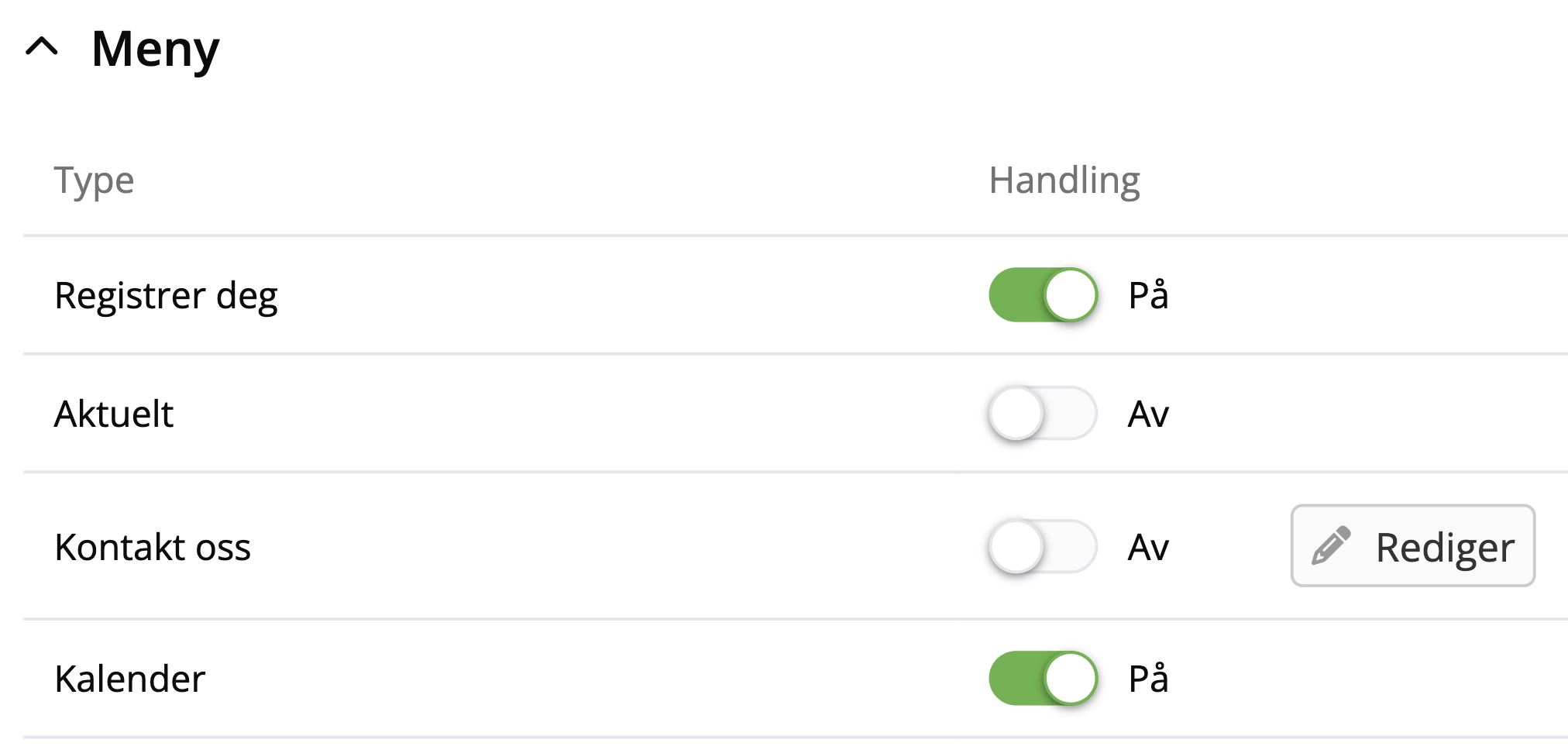Turn off the Registrer deg toggle
The image size is (1568, 753).
pyautogui.click(x=1043, y=295)
